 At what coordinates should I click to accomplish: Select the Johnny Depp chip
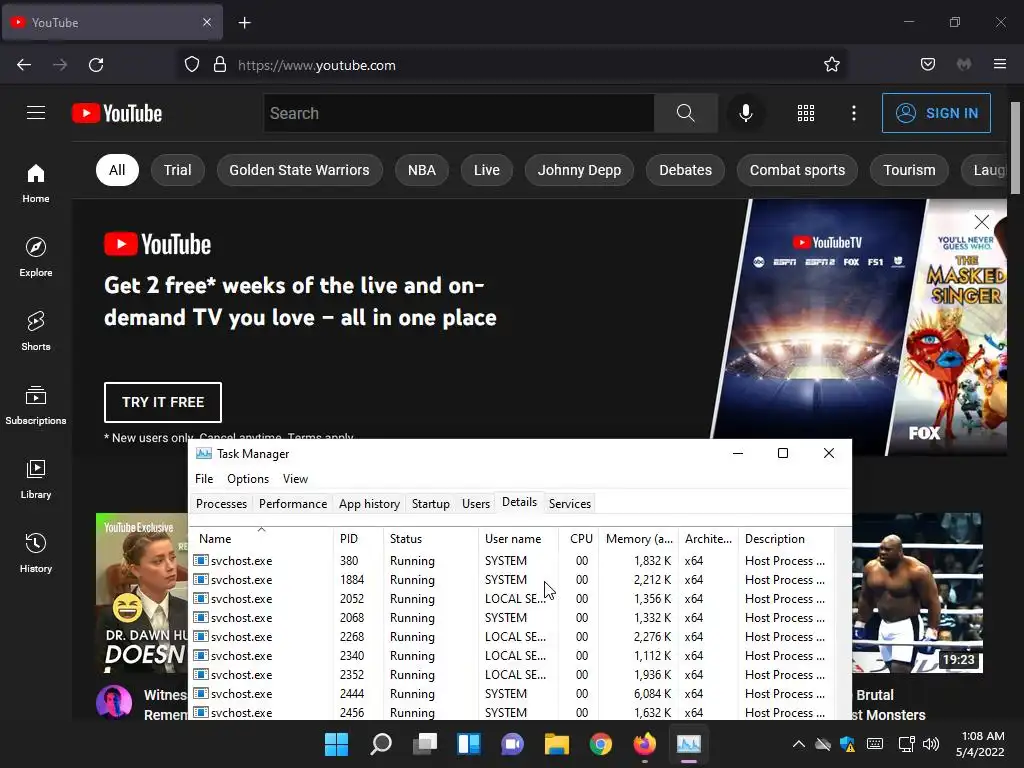click(x=579, y=170)
